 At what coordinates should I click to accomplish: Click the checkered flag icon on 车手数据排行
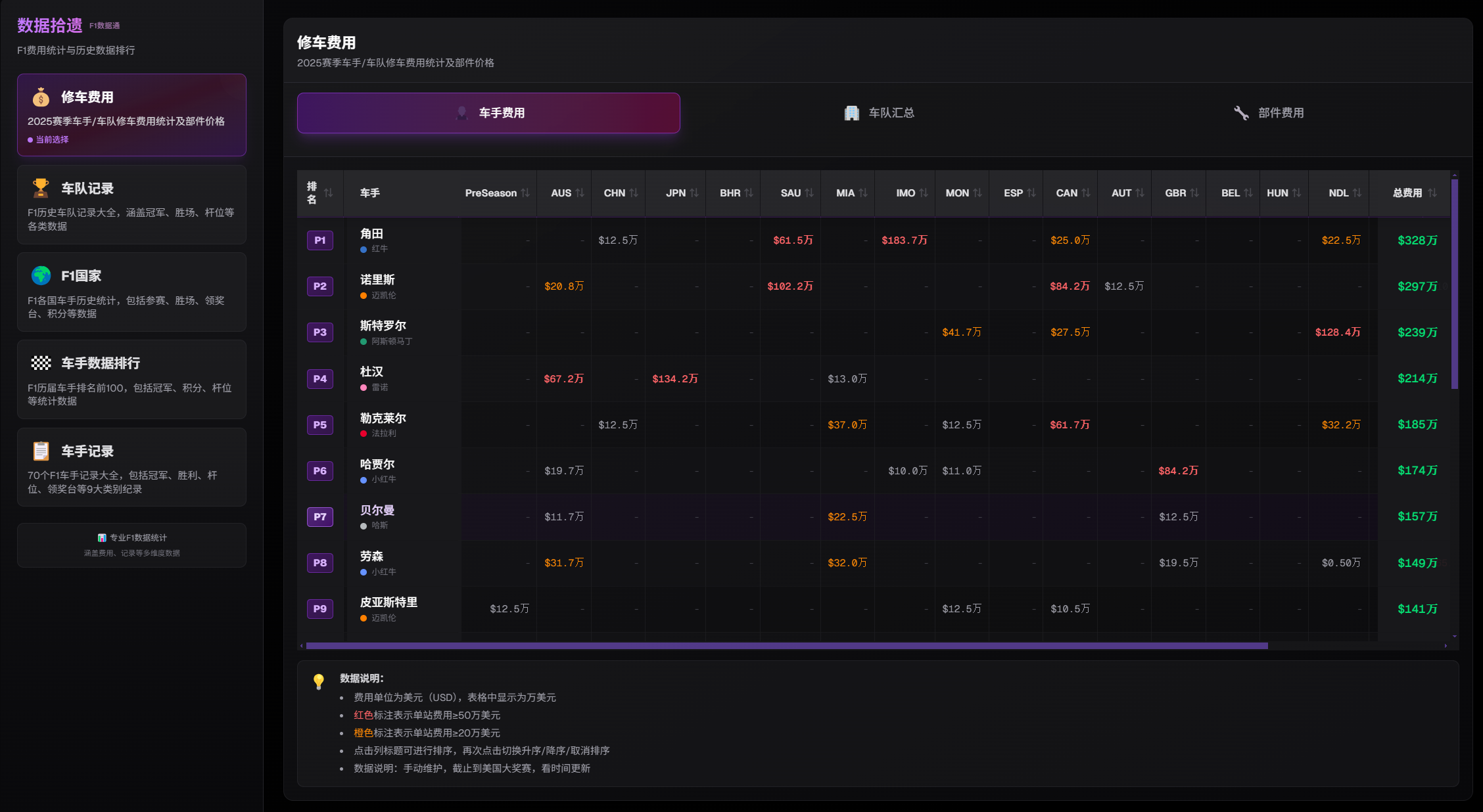coord(41,363)
